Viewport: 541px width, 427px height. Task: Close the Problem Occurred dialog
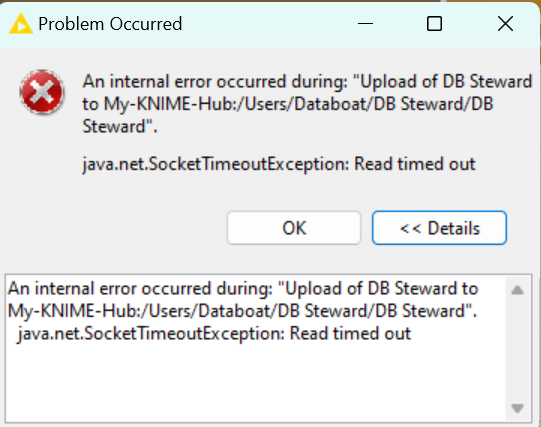click(x=505, y=24)
